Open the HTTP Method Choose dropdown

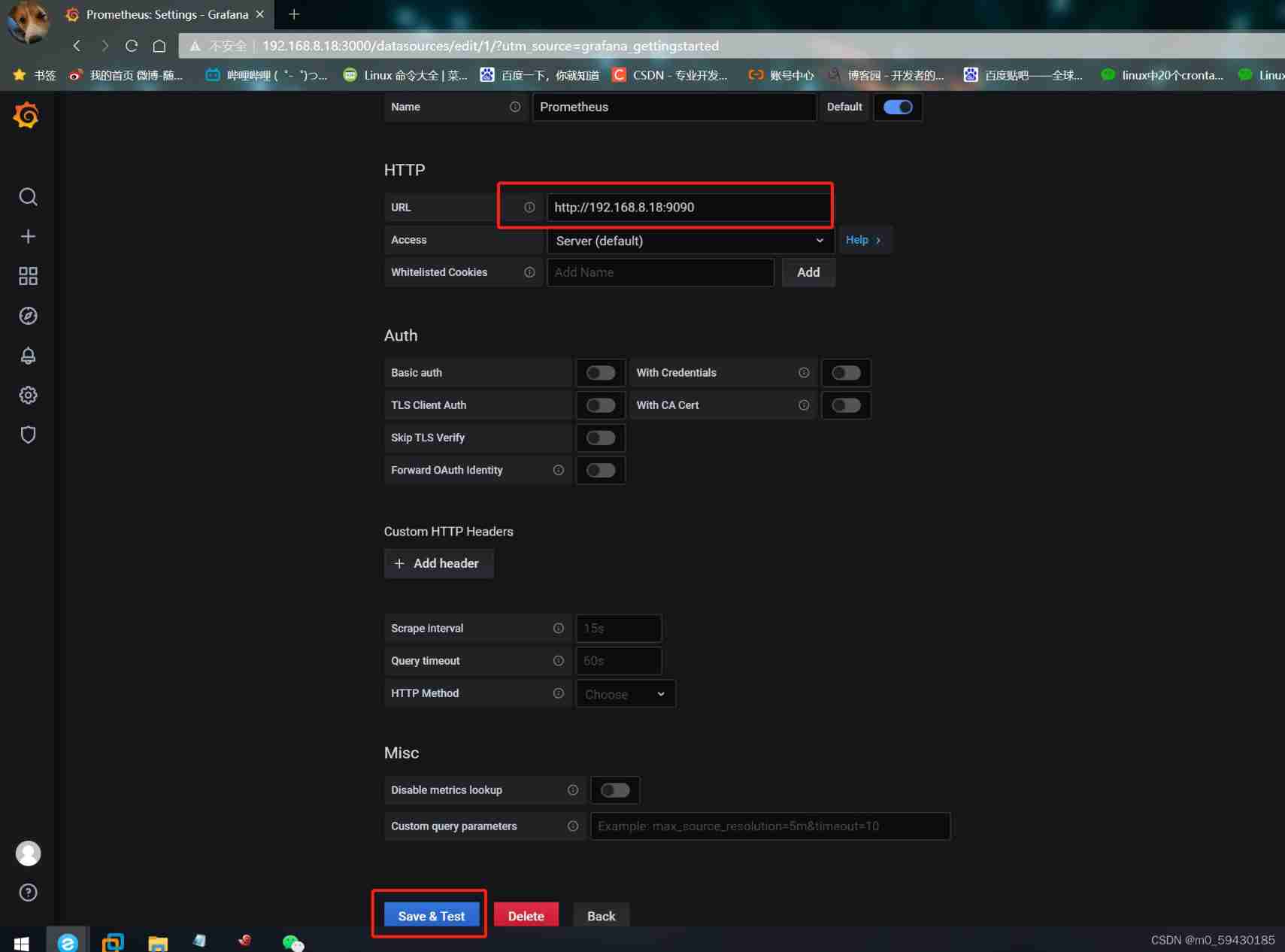click(x=625, y=694)
